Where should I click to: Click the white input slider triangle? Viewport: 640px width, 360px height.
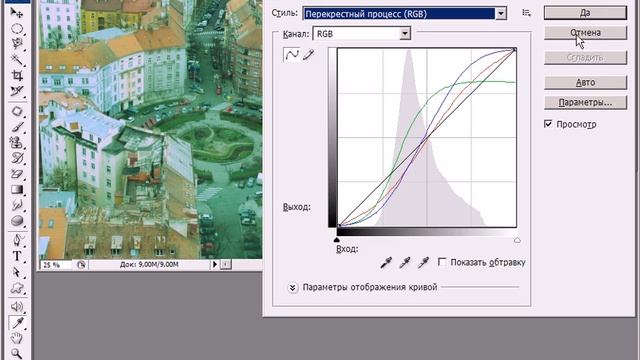[x=517, y=240]
